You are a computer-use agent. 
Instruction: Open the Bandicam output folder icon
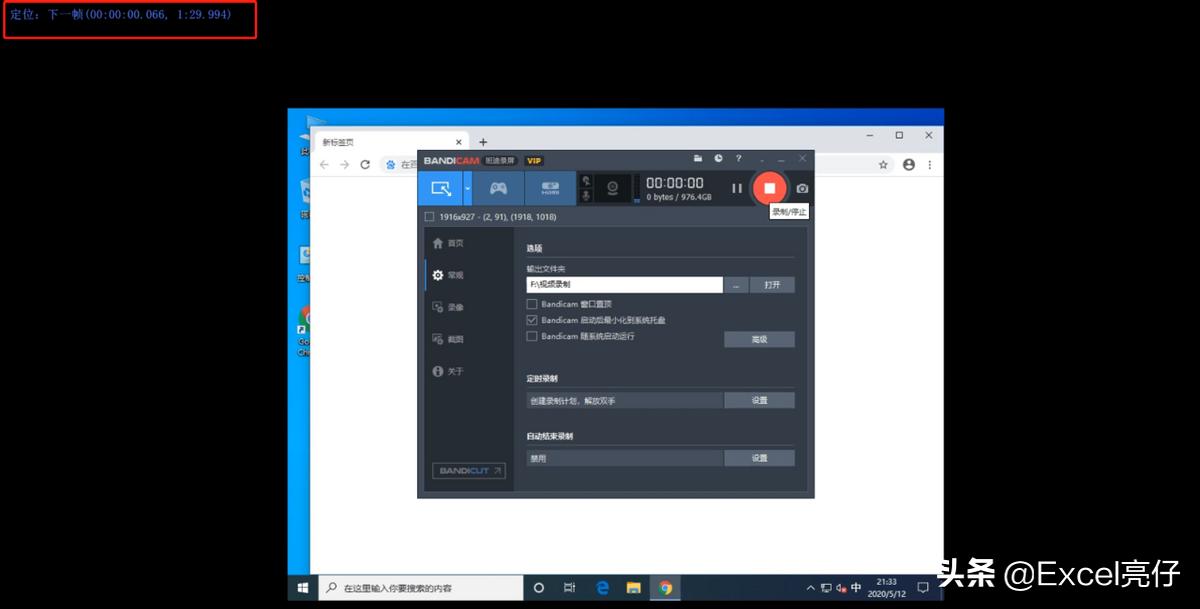(699, 159)
